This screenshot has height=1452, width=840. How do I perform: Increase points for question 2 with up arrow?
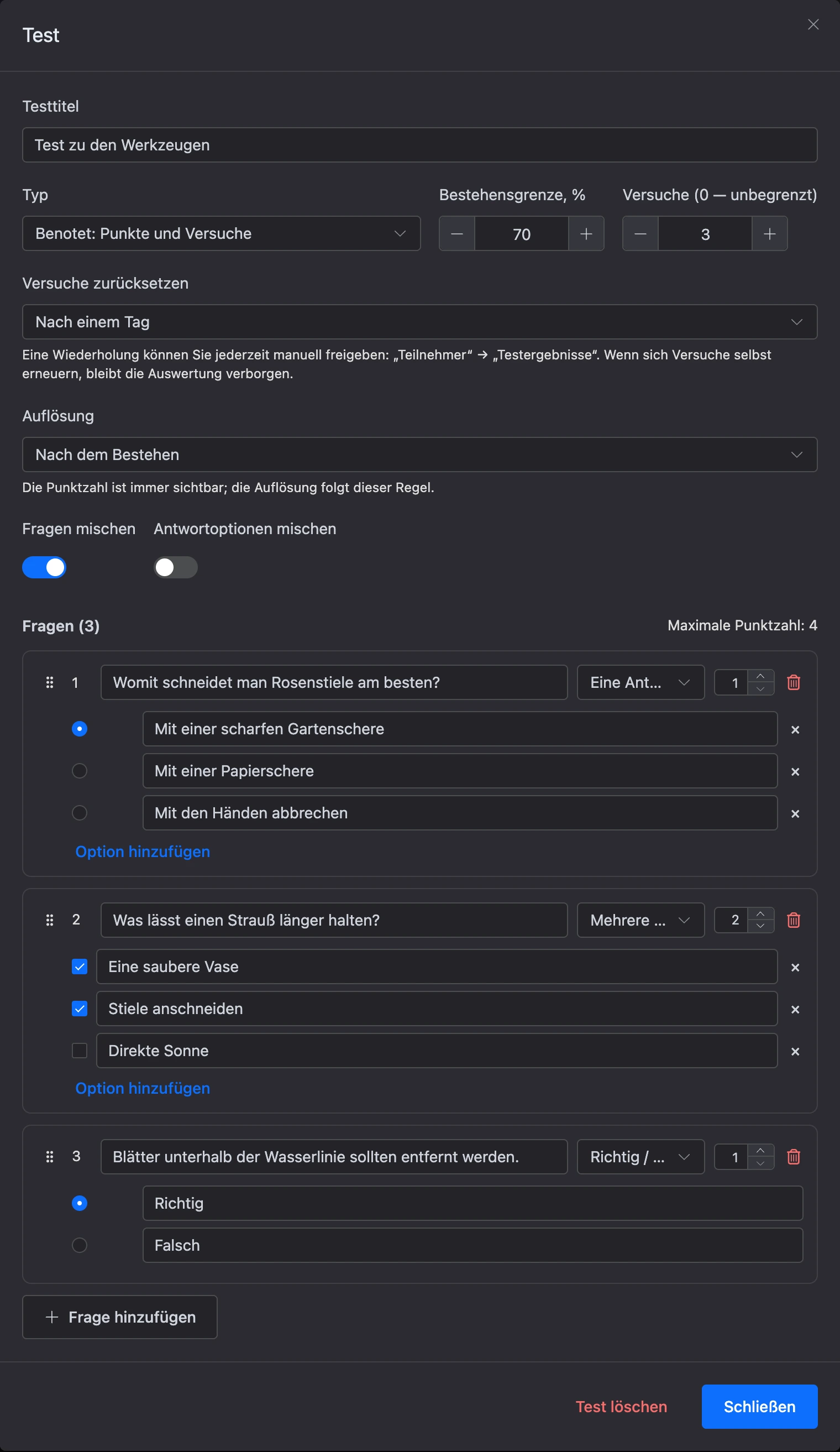click(x=760, y=914)
